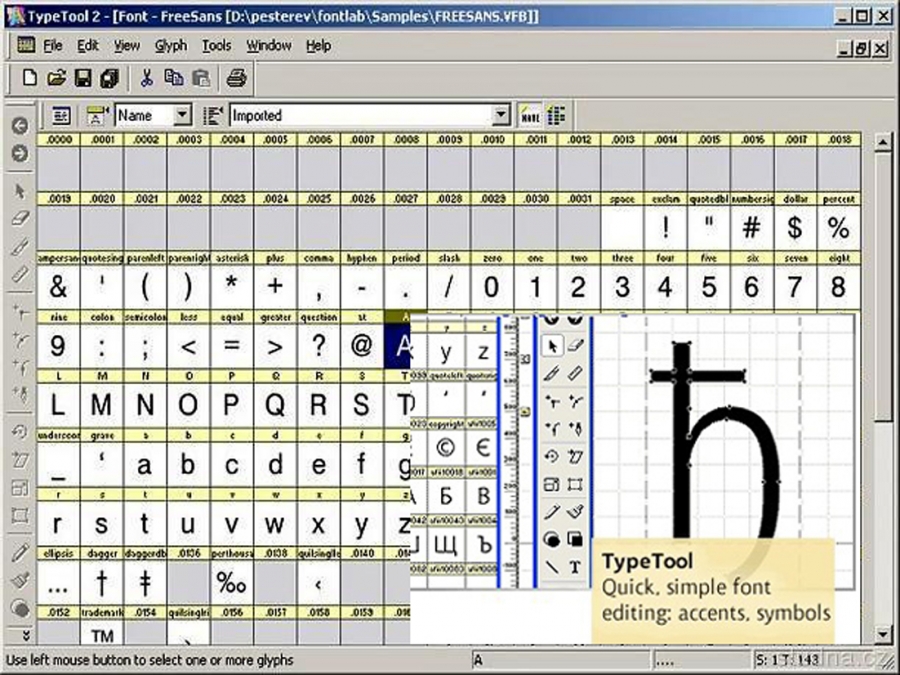Cut with the scissors icon
The width and height of the screenshot is (900, 675).
click(147, 77)
